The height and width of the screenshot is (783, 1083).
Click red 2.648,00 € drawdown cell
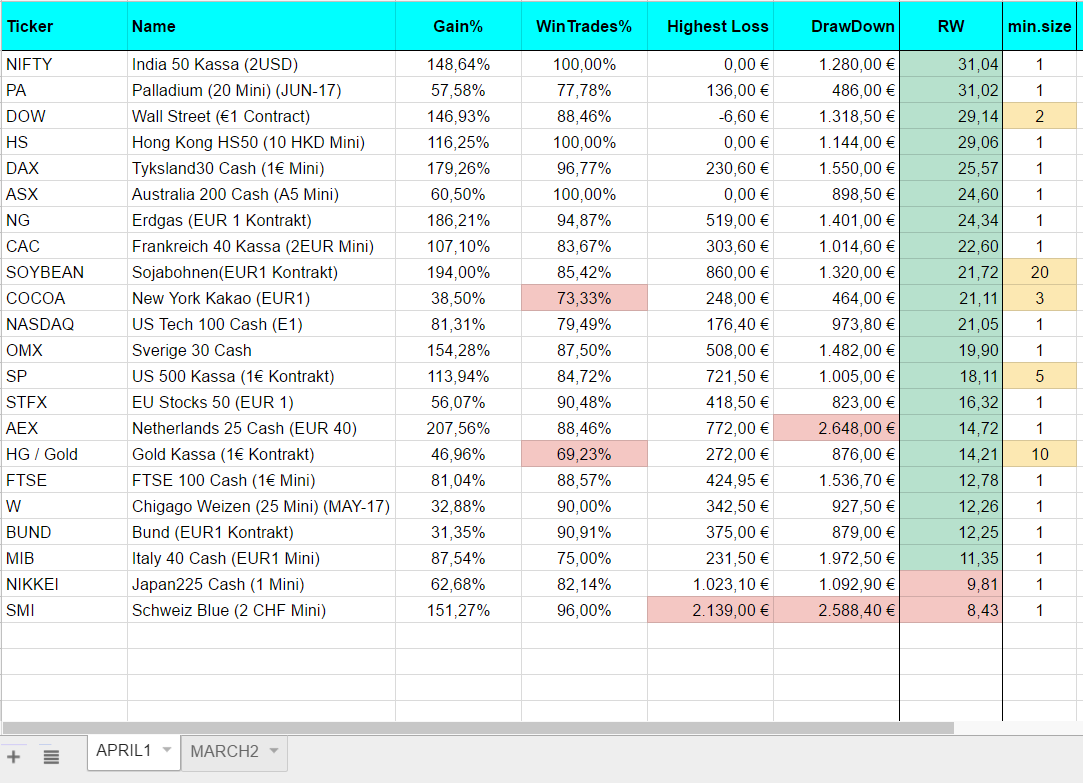(x=836, y=428)
